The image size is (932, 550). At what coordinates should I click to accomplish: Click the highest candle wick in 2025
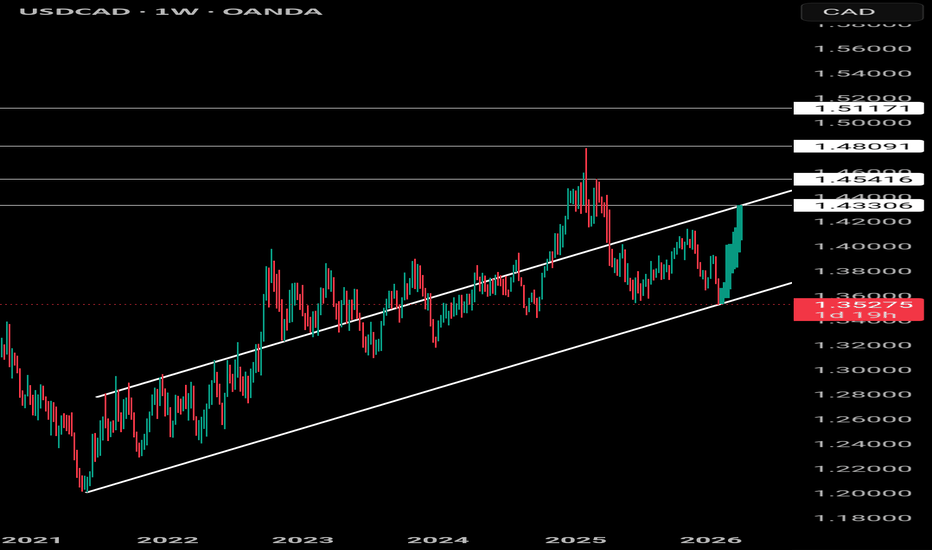(586, 152)
